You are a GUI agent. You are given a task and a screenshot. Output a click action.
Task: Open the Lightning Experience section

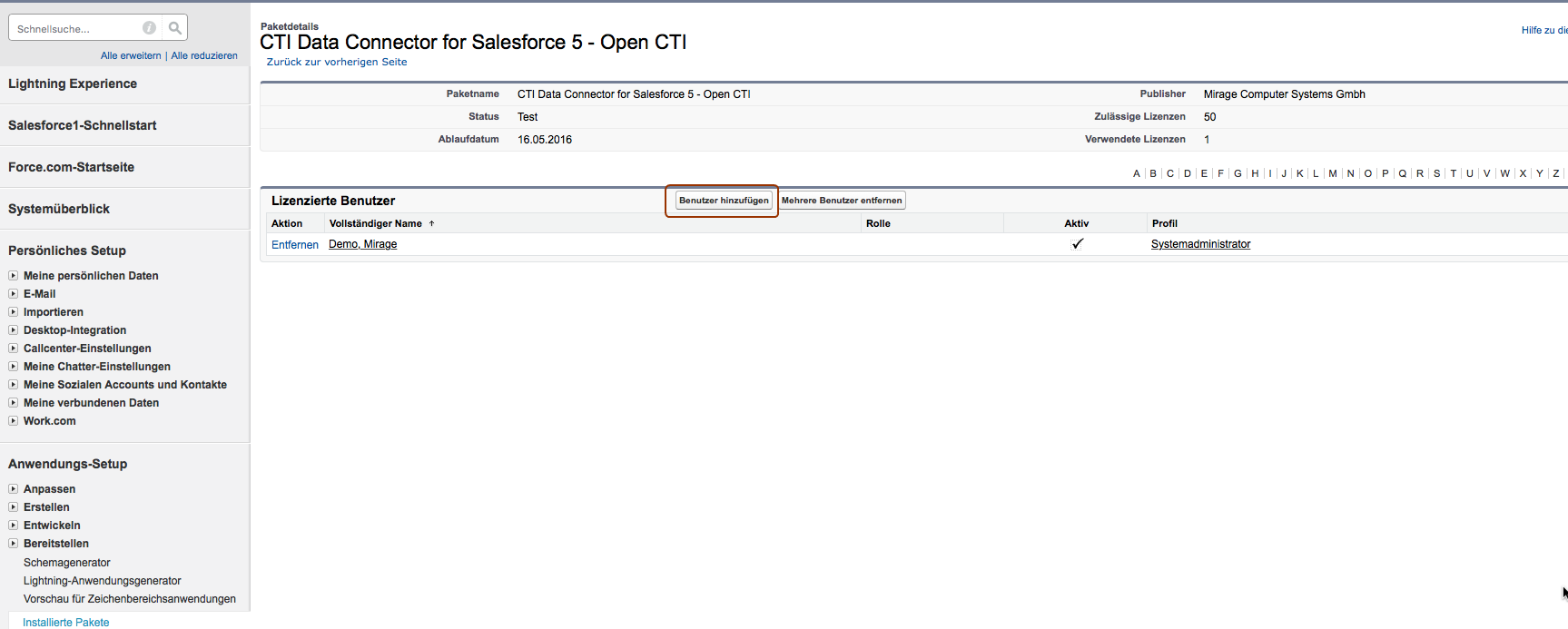73,84
